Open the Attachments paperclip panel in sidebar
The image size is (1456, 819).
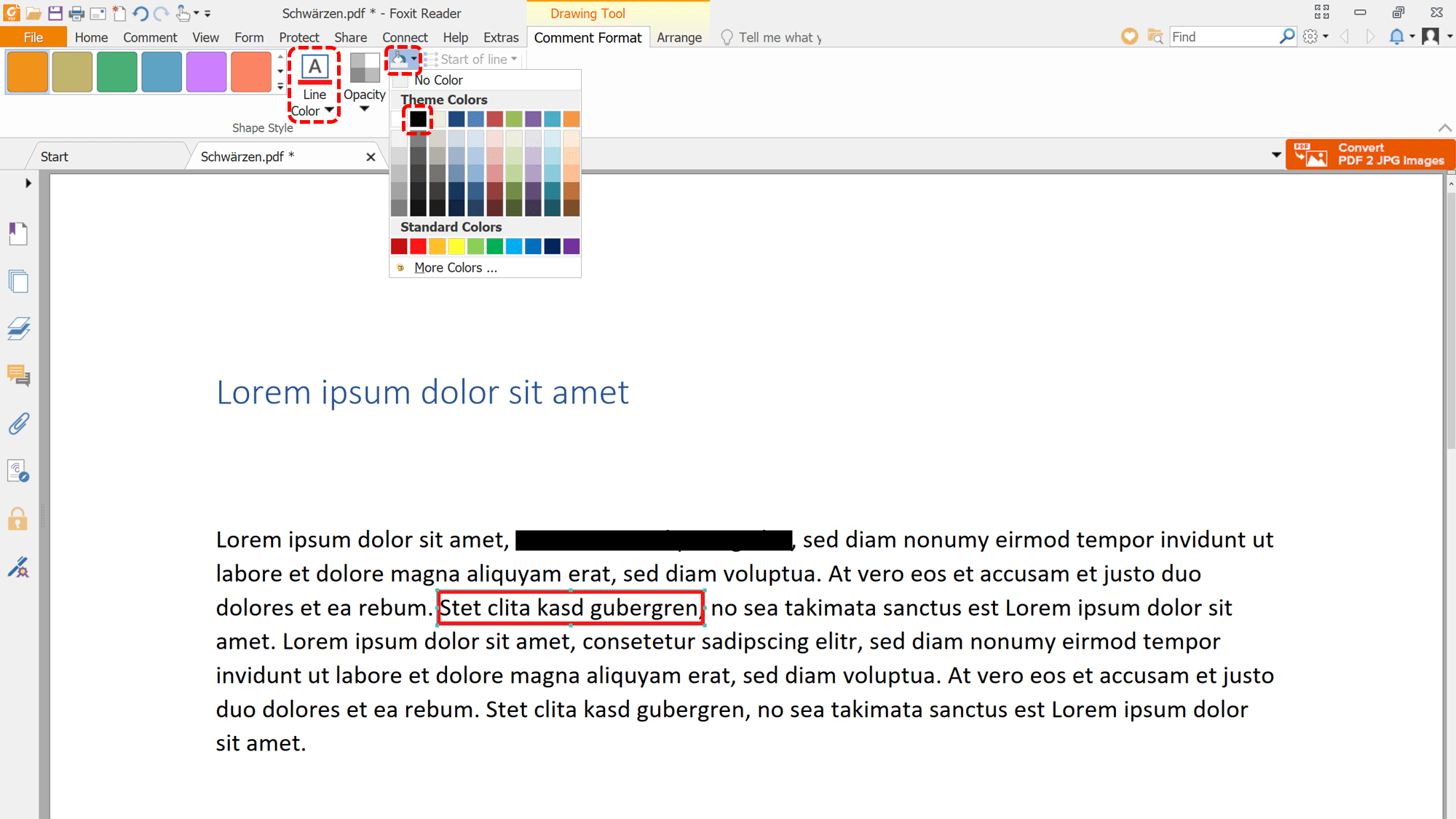click(x=18, y=424)
